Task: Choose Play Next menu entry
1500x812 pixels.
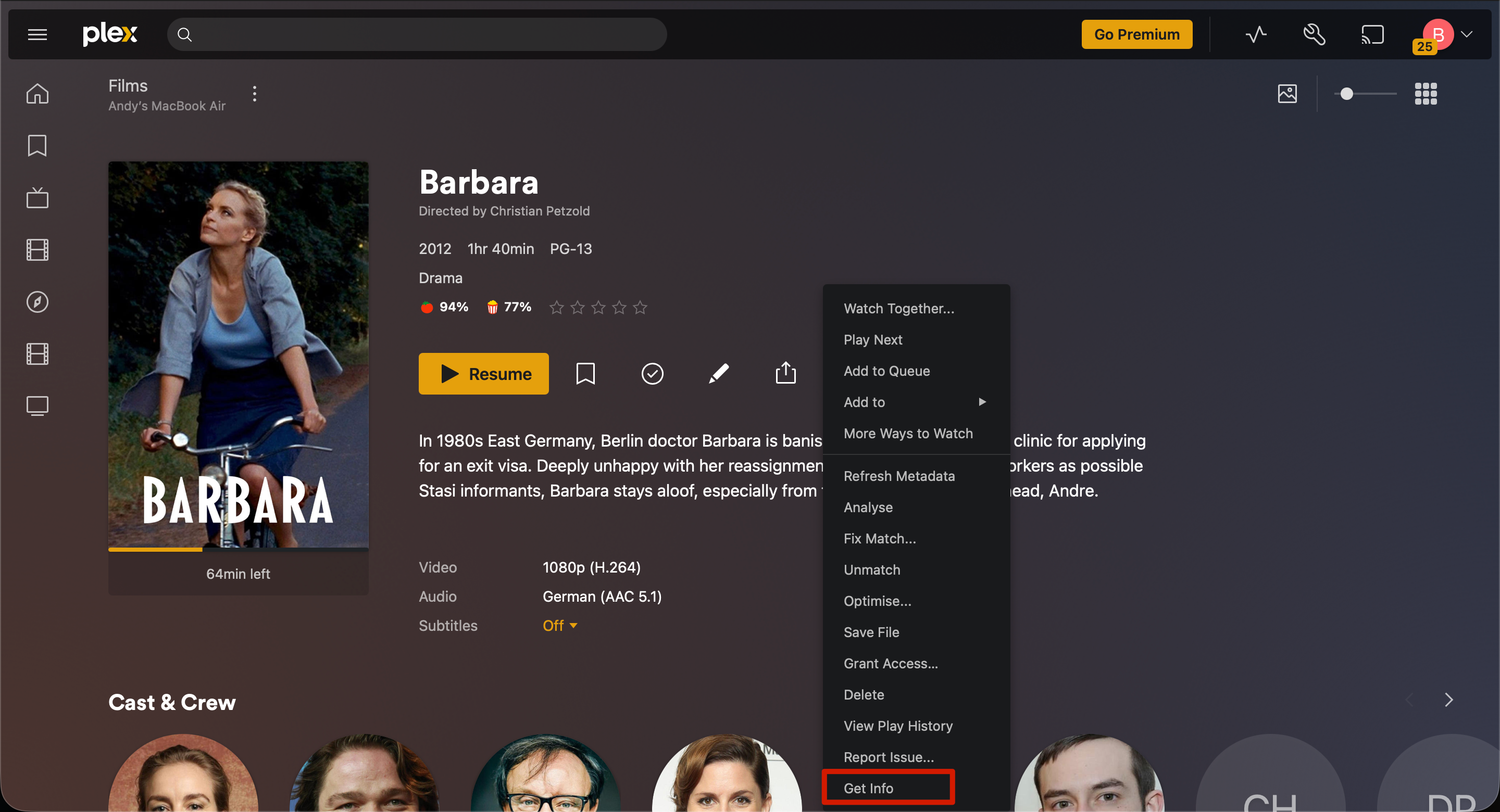Action: [916, 340]
